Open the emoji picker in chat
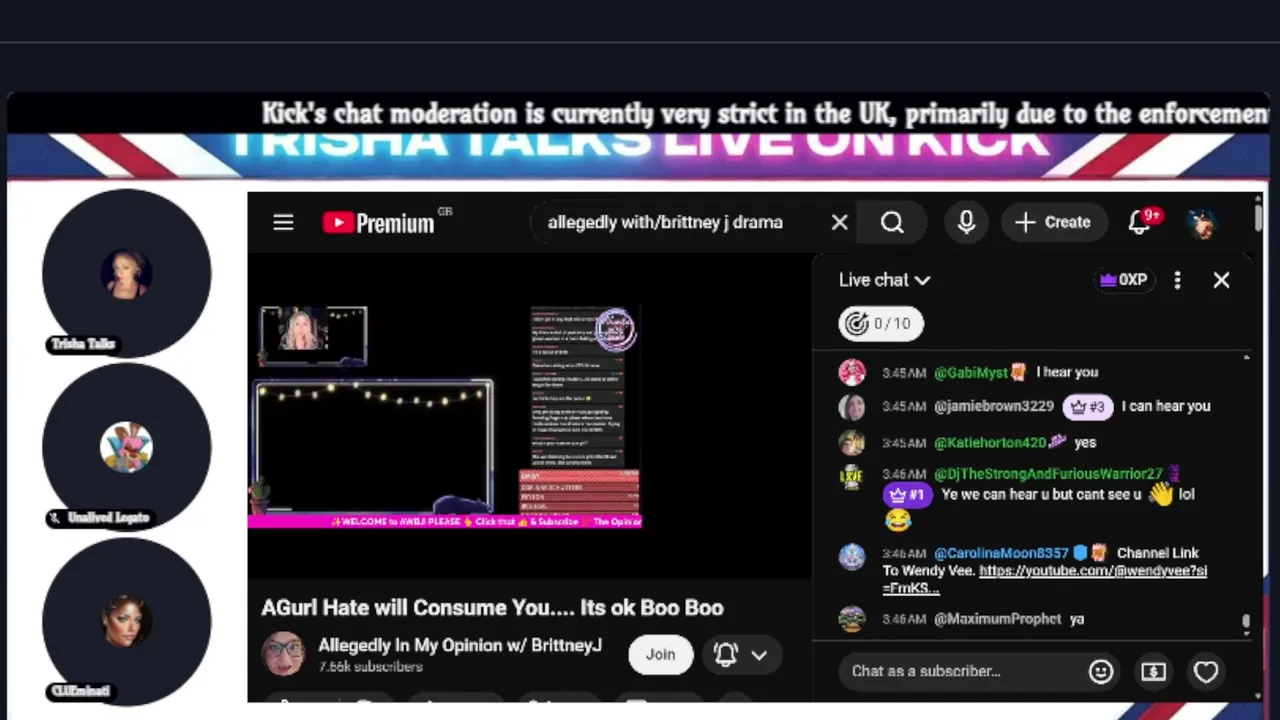This screenshot has height=720, width=1280. pos(1101,672)
